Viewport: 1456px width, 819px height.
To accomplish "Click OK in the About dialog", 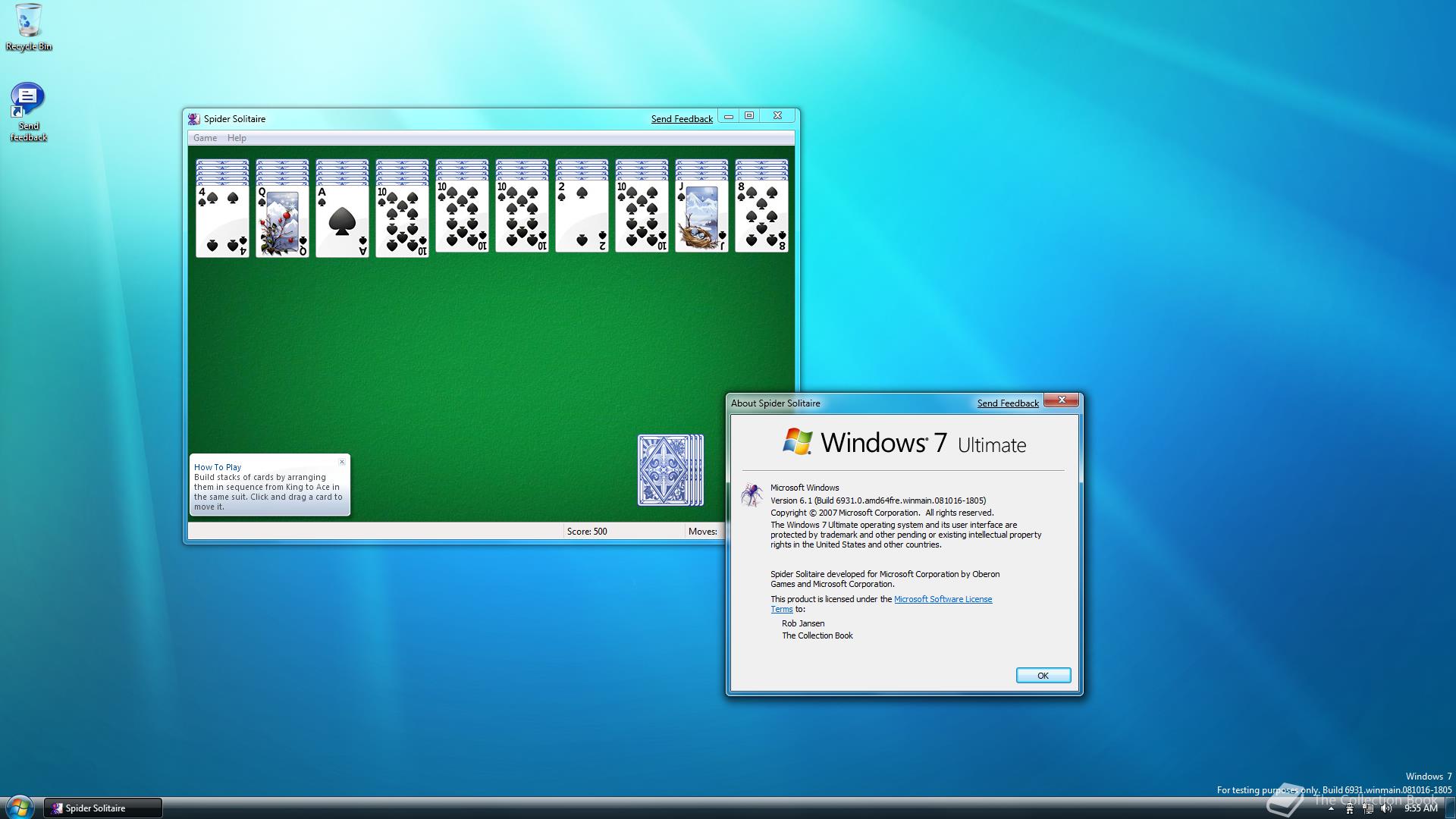I will pyautogui.click(x=1043, y=676).
